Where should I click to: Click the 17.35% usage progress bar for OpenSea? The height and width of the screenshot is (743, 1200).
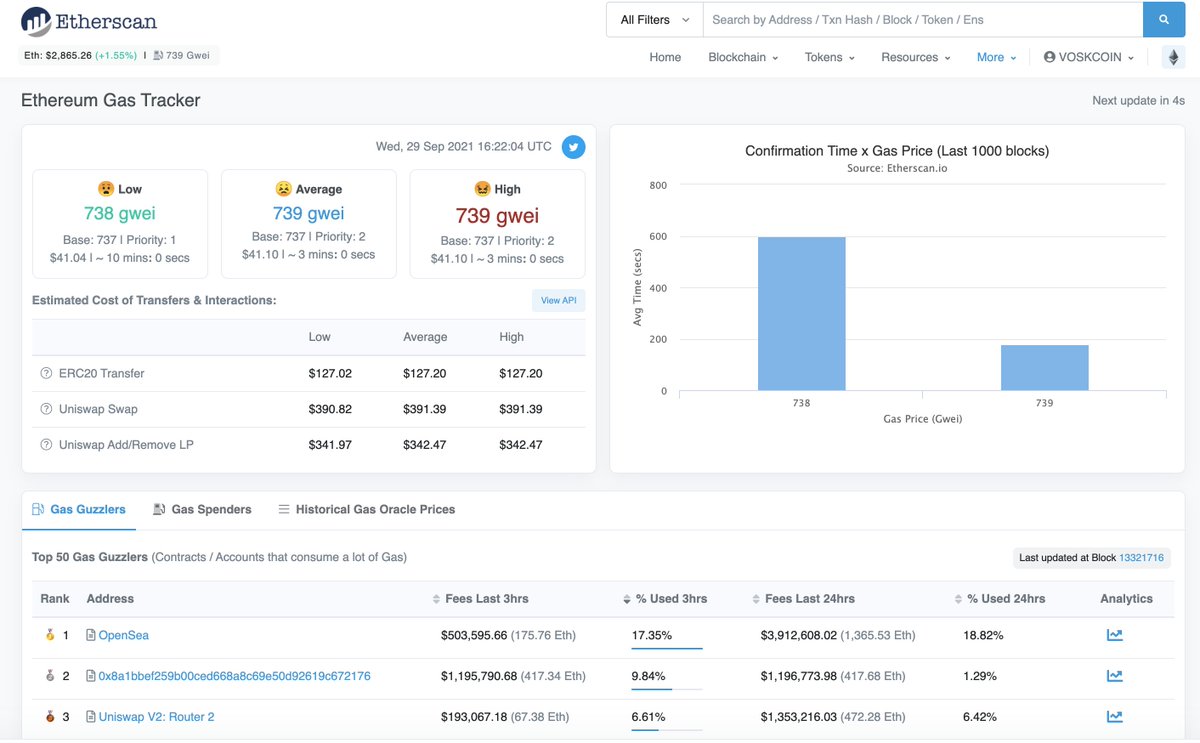click(x=667, y=648)
